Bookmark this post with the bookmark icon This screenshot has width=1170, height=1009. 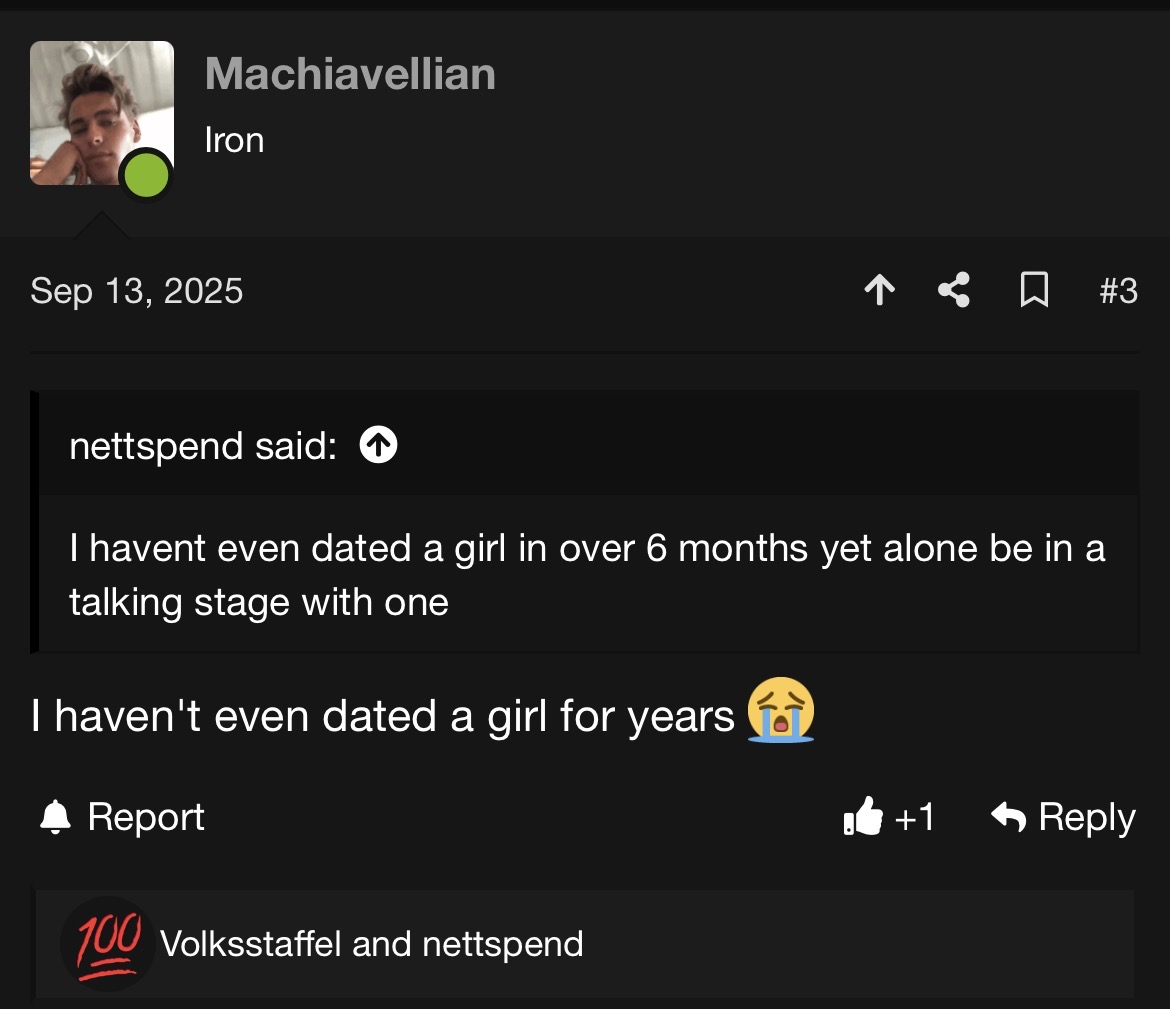[x=1033, y=291]
